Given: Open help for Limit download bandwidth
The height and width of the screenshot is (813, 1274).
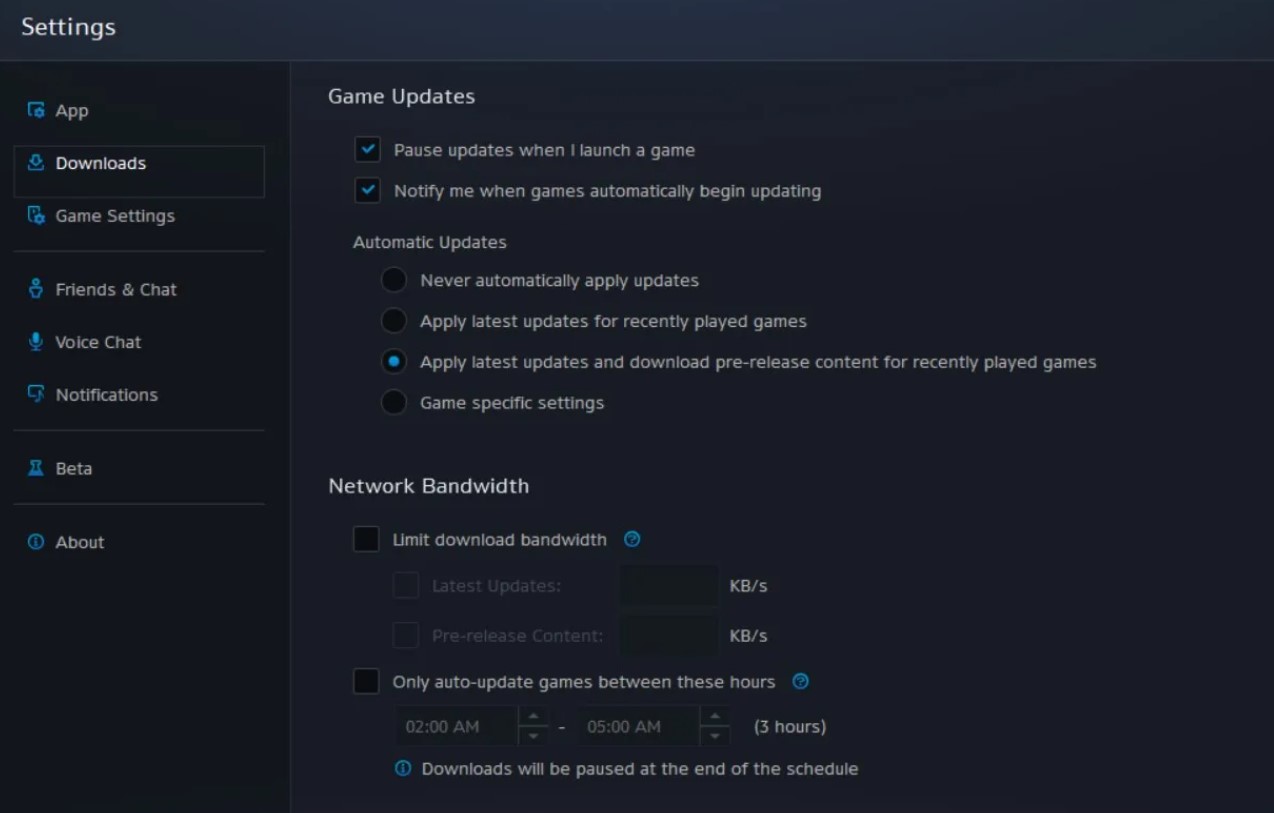Looking at the screenshot, I should (632, 539).
